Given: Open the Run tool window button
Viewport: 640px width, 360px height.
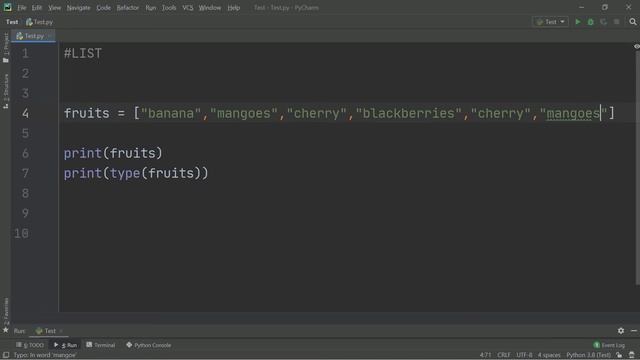Looking at the screenshot, I should (x=65, y=345).
